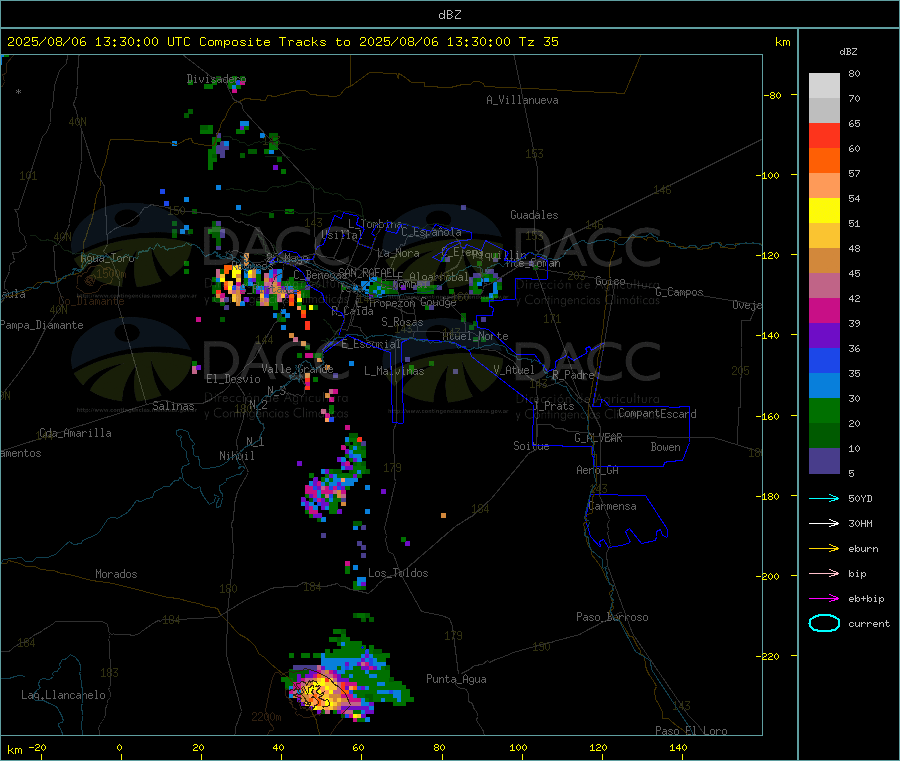Click the 'CompantEscard' map label
Image resolution: width=900 pixels, height=761 pixels.
point(658,414)
